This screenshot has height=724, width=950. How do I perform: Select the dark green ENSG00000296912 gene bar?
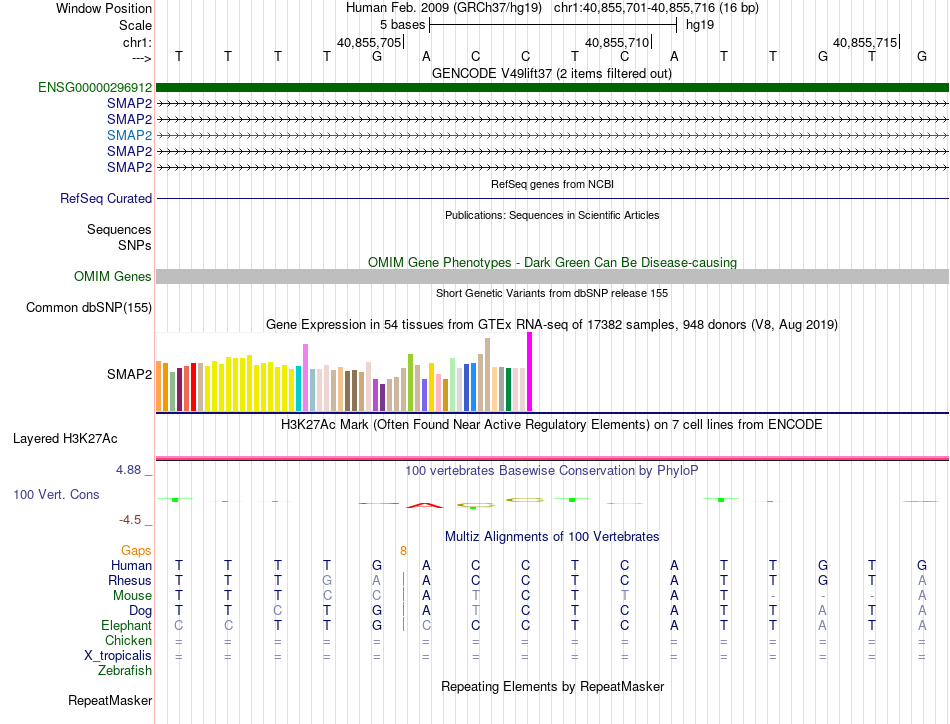click(x=552, y=87)
